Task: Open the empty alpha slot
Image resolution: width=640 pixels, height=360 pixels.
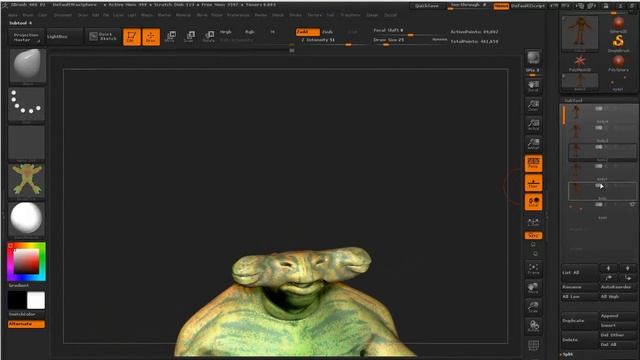Action: [x=27, y=143]
